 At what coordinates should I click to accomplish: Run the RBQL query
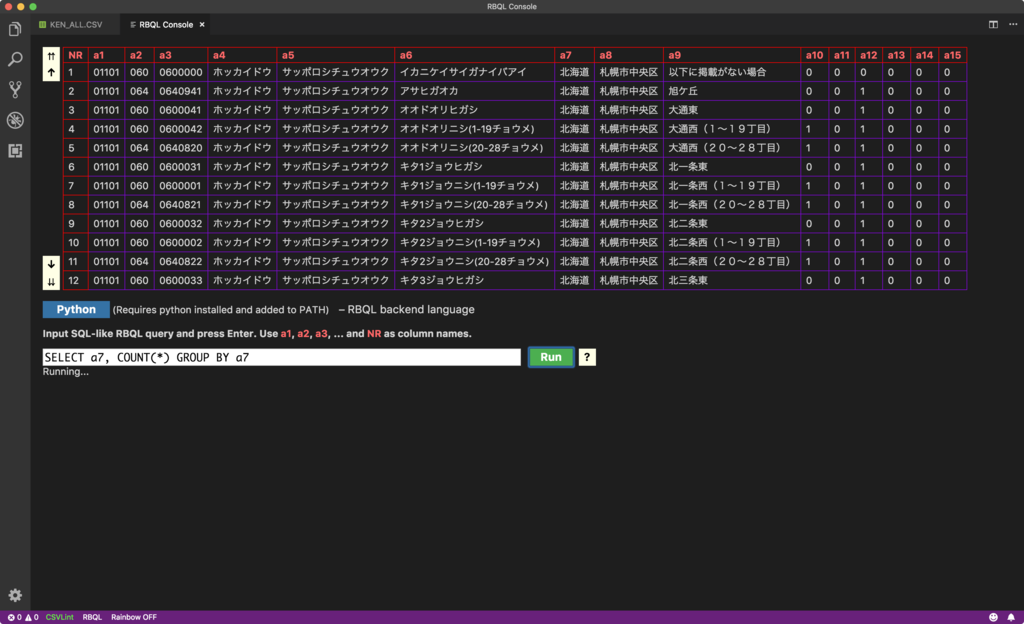pyautogui.click(x=551, y=357)
